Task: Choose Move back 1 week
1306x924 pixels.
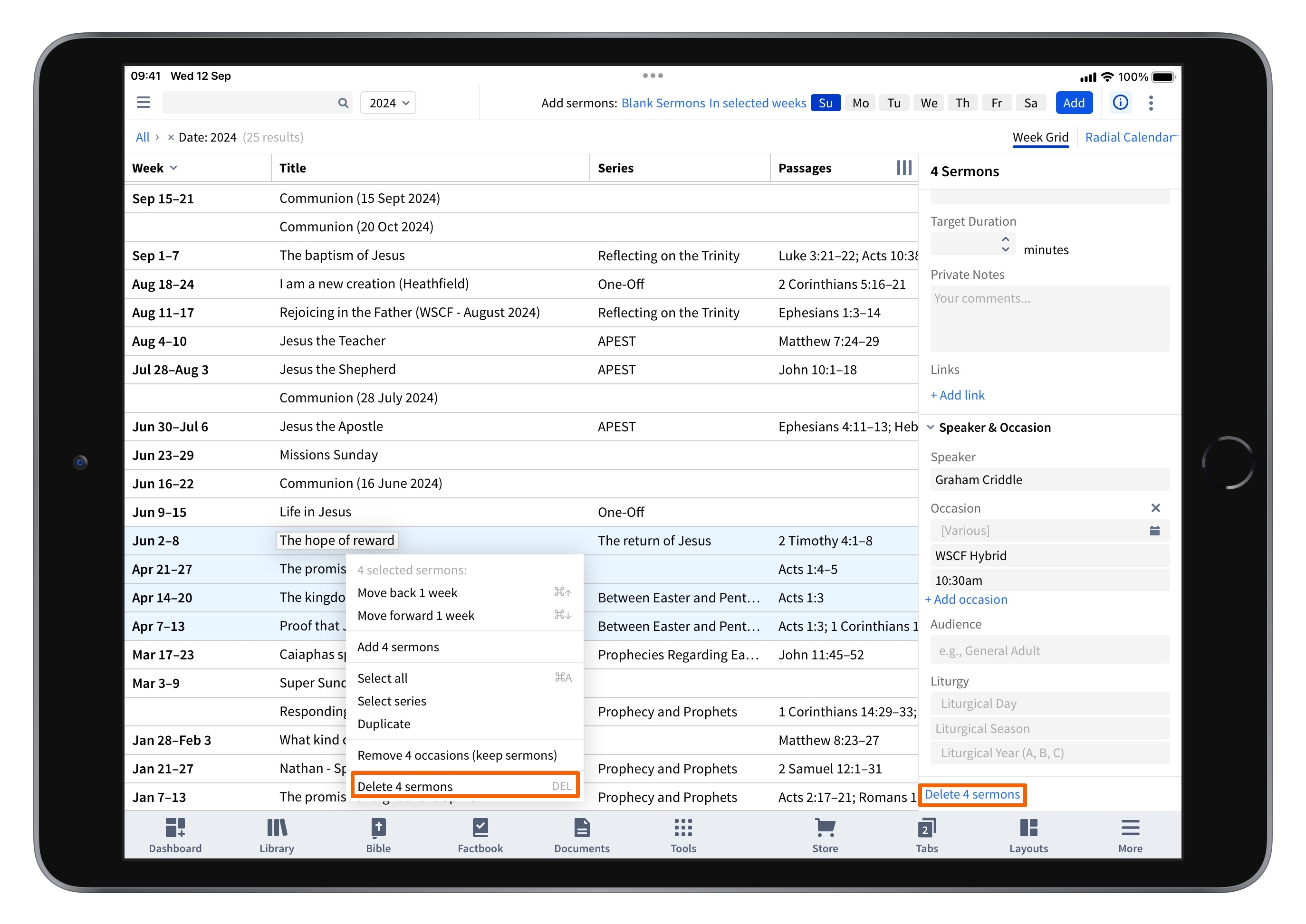Action: [x=464, y=593]
